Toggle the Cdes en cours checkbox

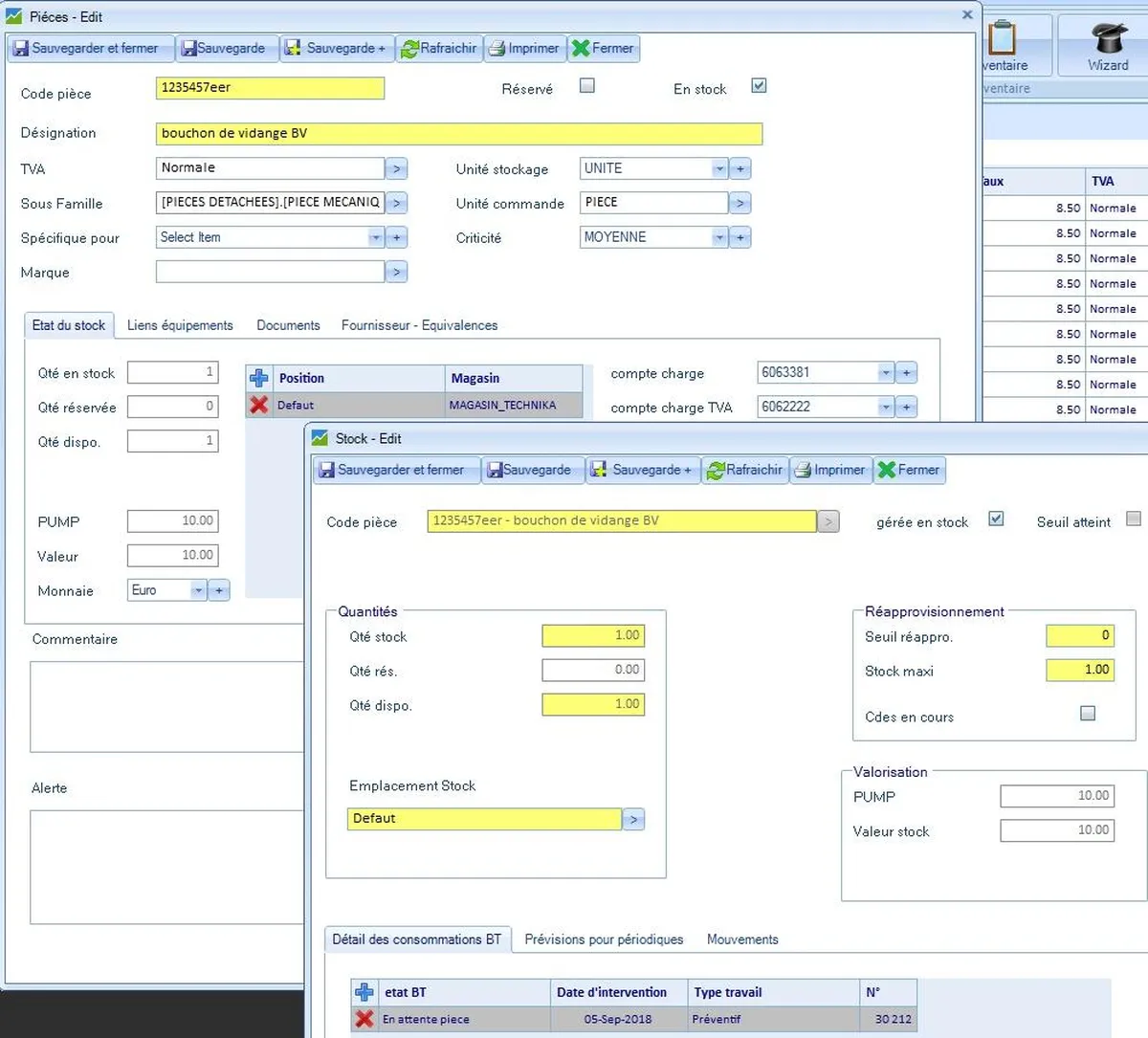[1088, 713]
